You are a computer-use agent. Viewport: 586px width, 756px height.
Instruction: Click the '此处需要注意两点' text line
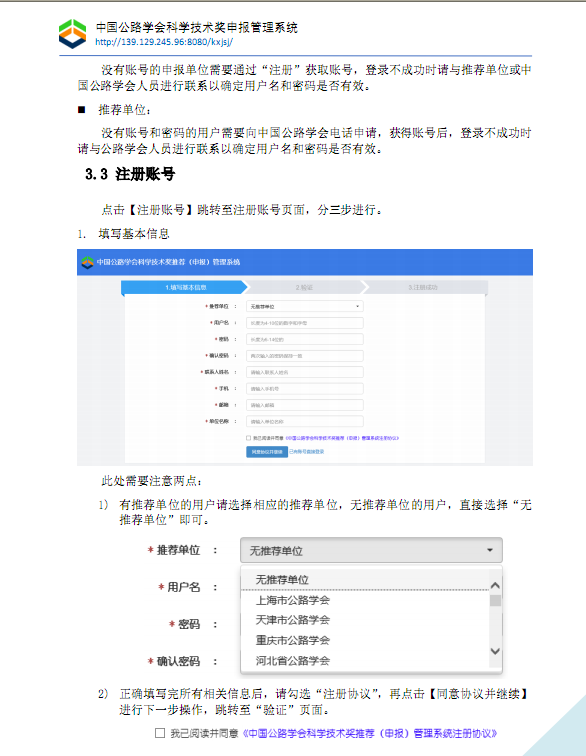(x=151, y=481)
